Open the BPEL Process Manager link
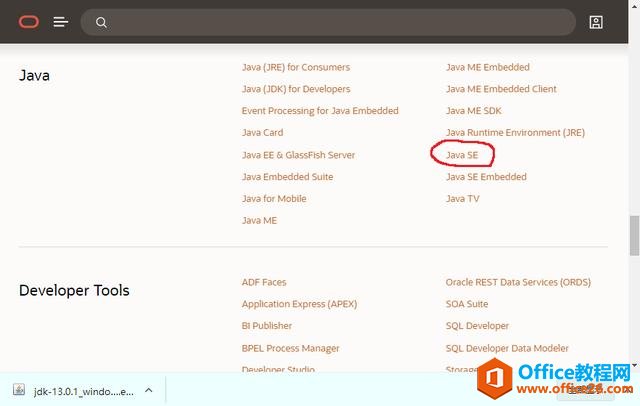The width and height of the screenshot is (640, 406). click(290, 348)
